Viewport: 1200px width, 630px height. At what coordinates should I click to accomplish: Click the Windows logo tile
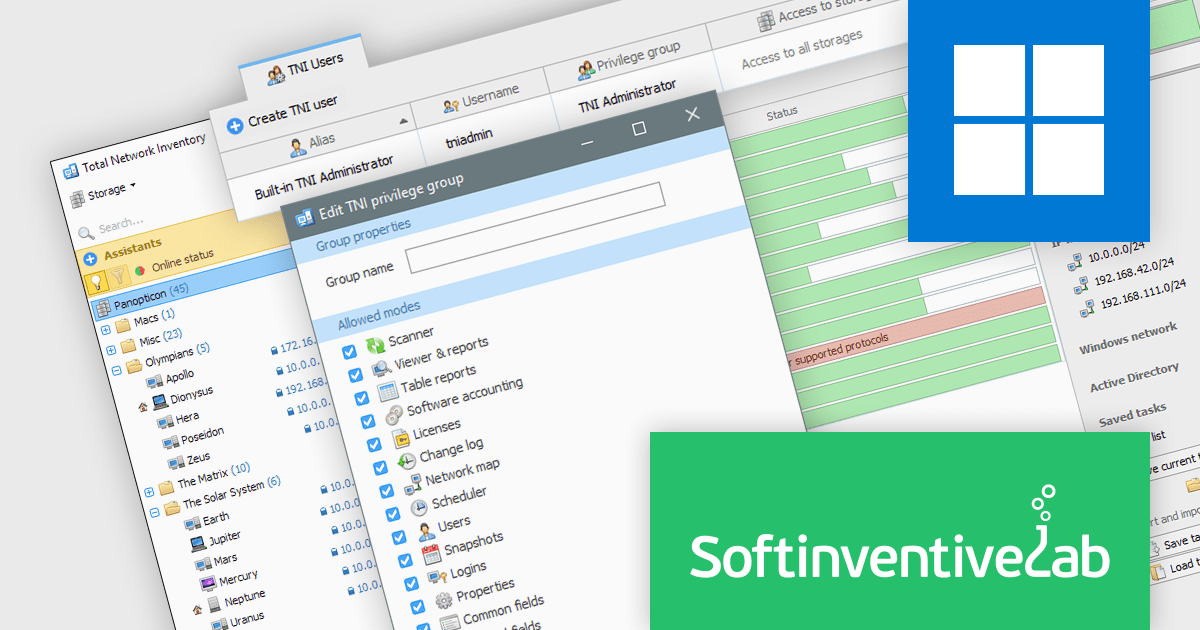point(1028,120)
